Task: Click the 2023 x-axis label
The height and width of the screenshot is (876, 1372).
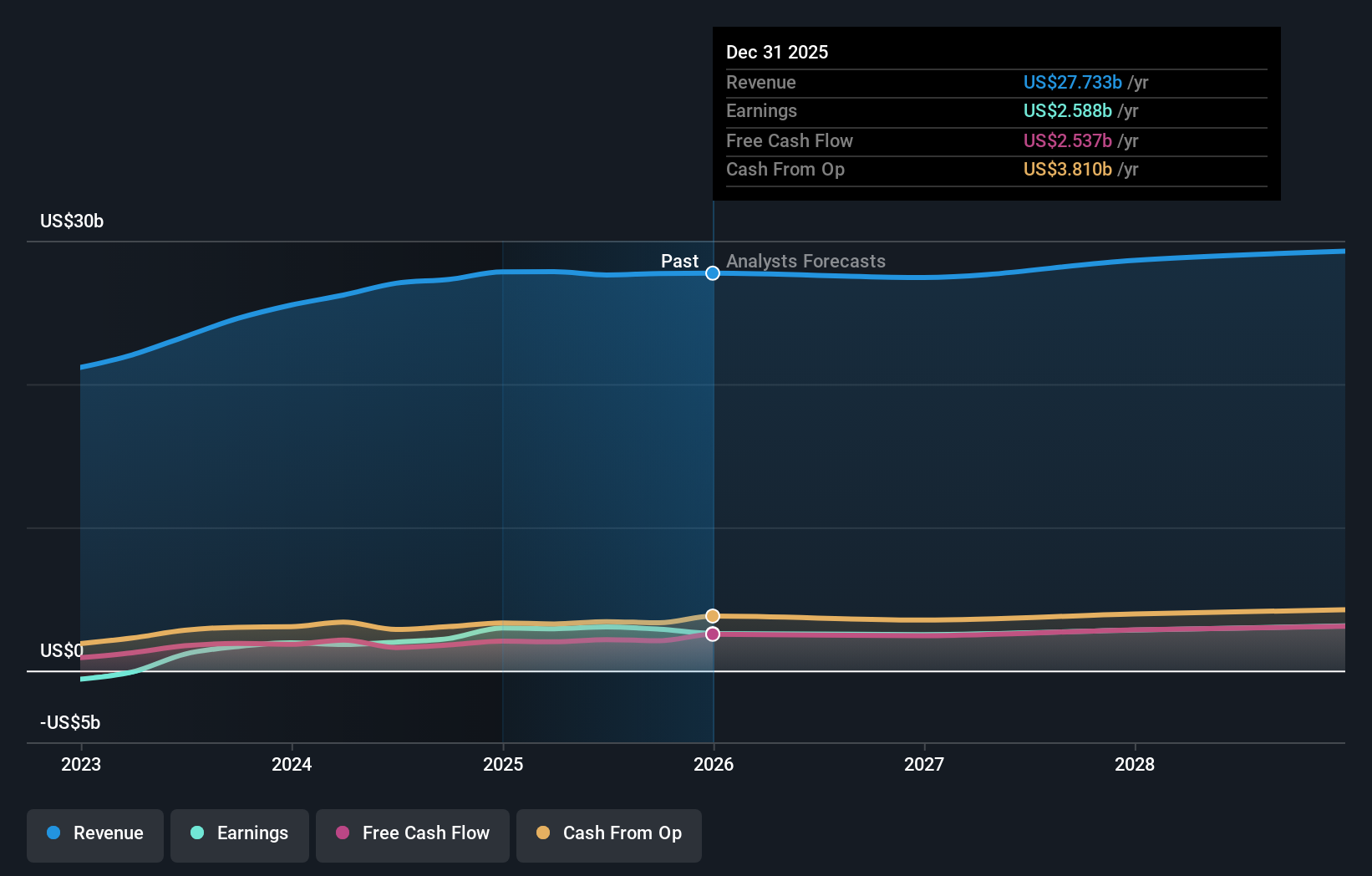Action: pyautogui.click(x=81, y=765)
